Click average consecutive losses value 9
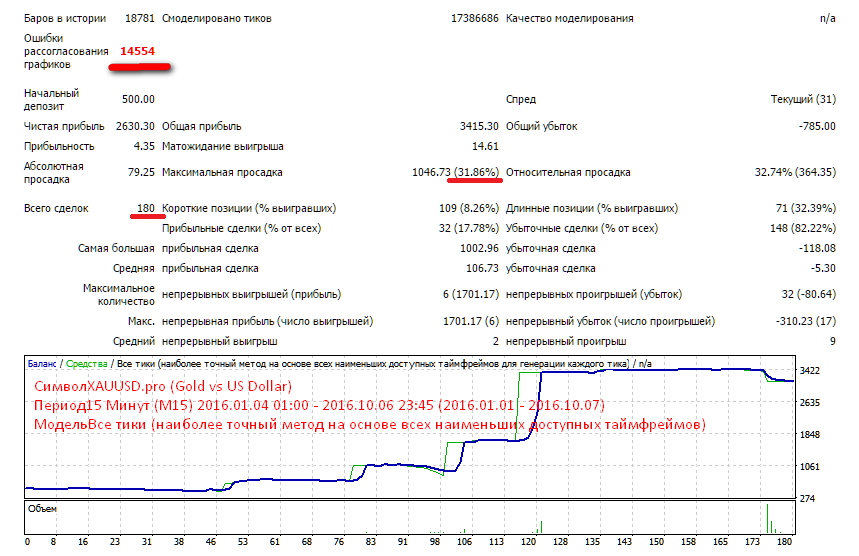 click(x=833, y=341)
